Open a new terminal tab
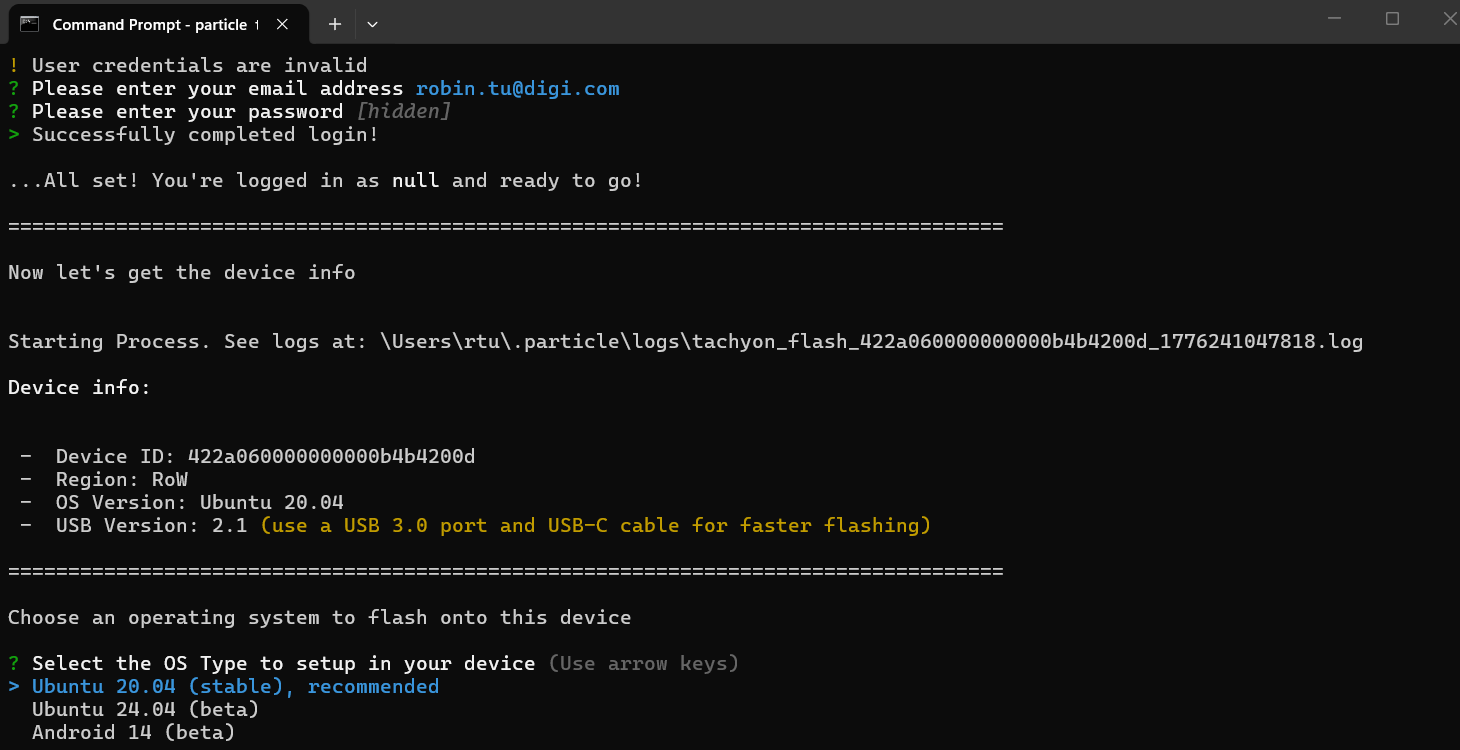Screen dimensions: 1460x750 point(335,24)
